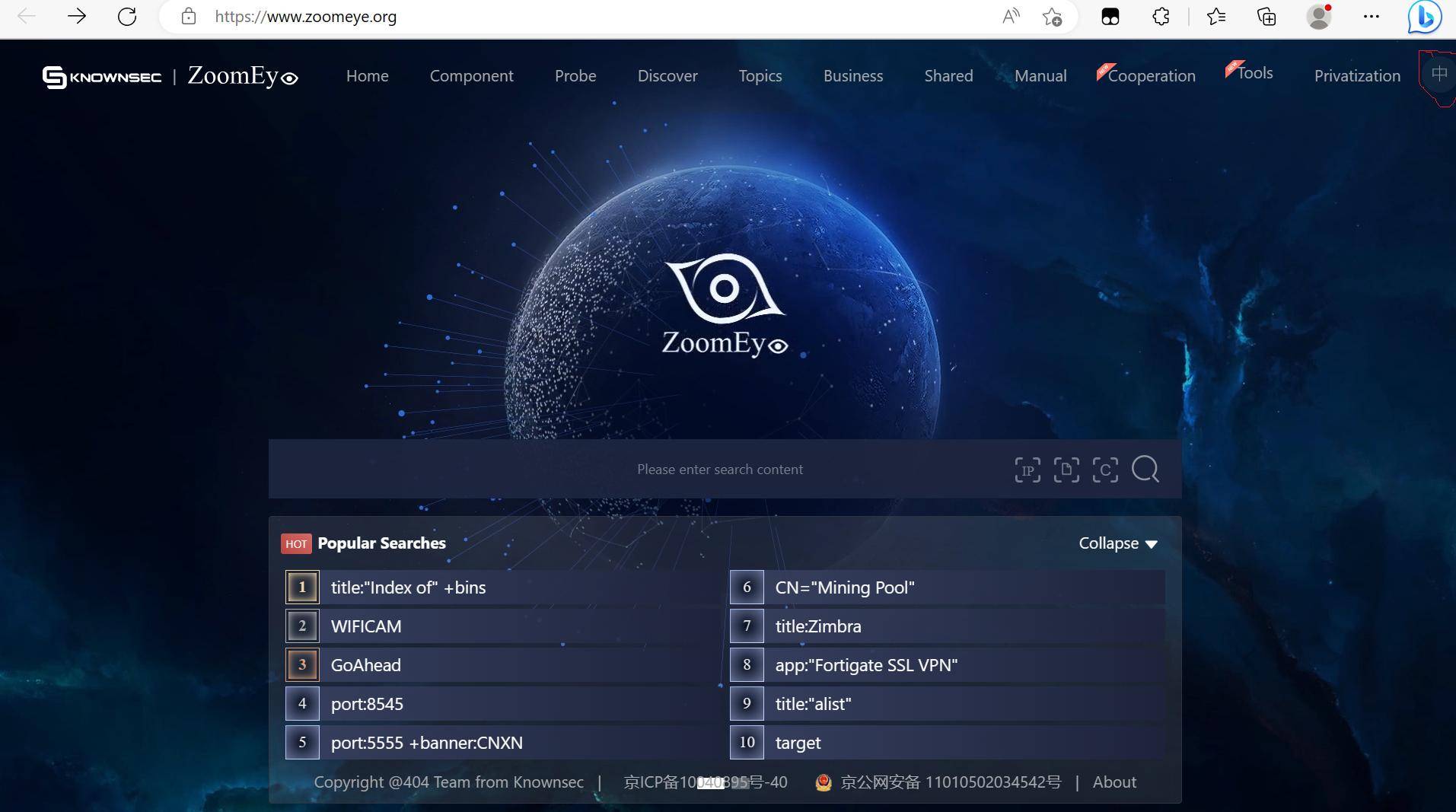Click the browser forward arrow
Image resolution: width=1456 pixels, height=812 pixels.
pyautogui.click(x=77, y=16)
